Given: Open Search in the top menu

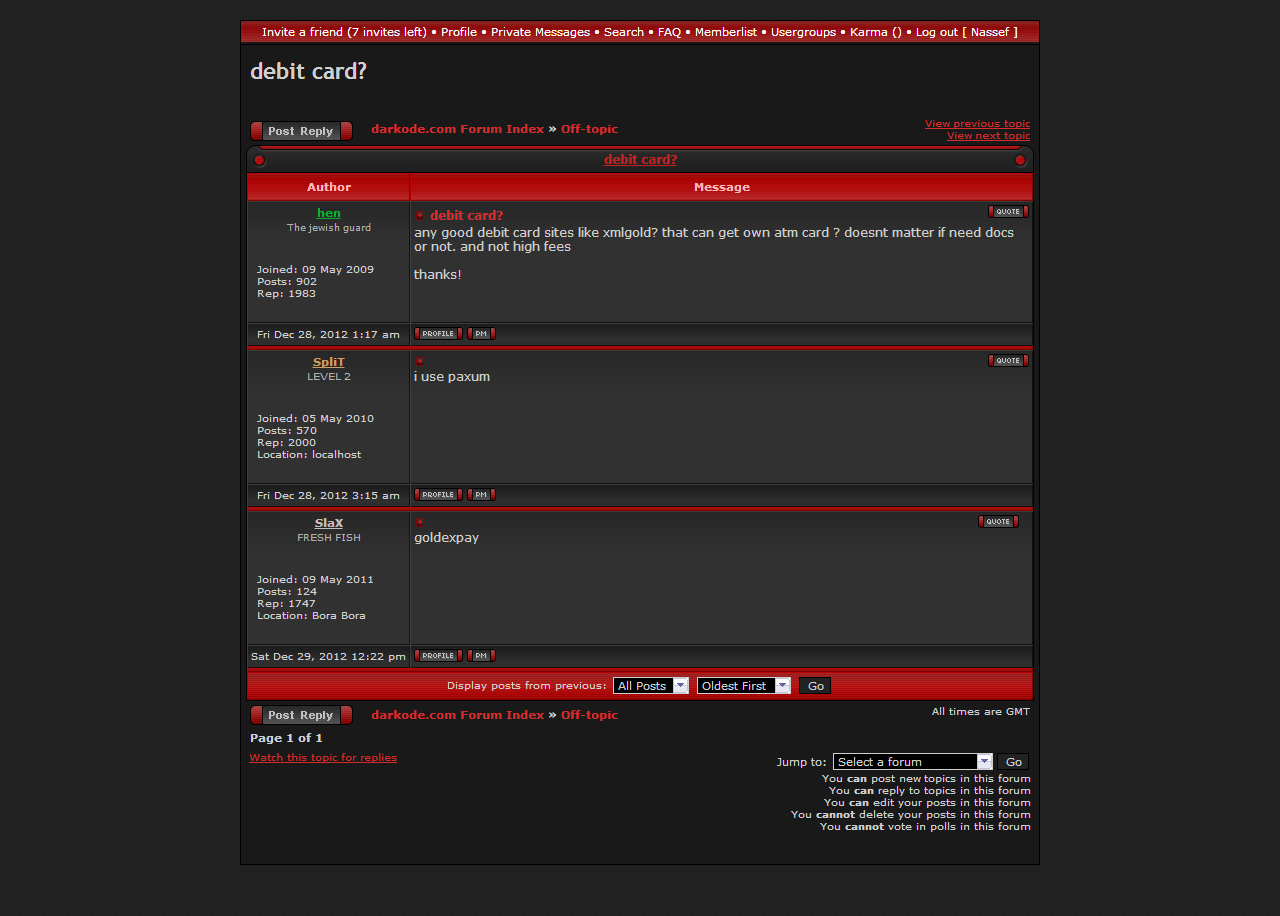Looking at the screenshot, I should click(623, 32).
